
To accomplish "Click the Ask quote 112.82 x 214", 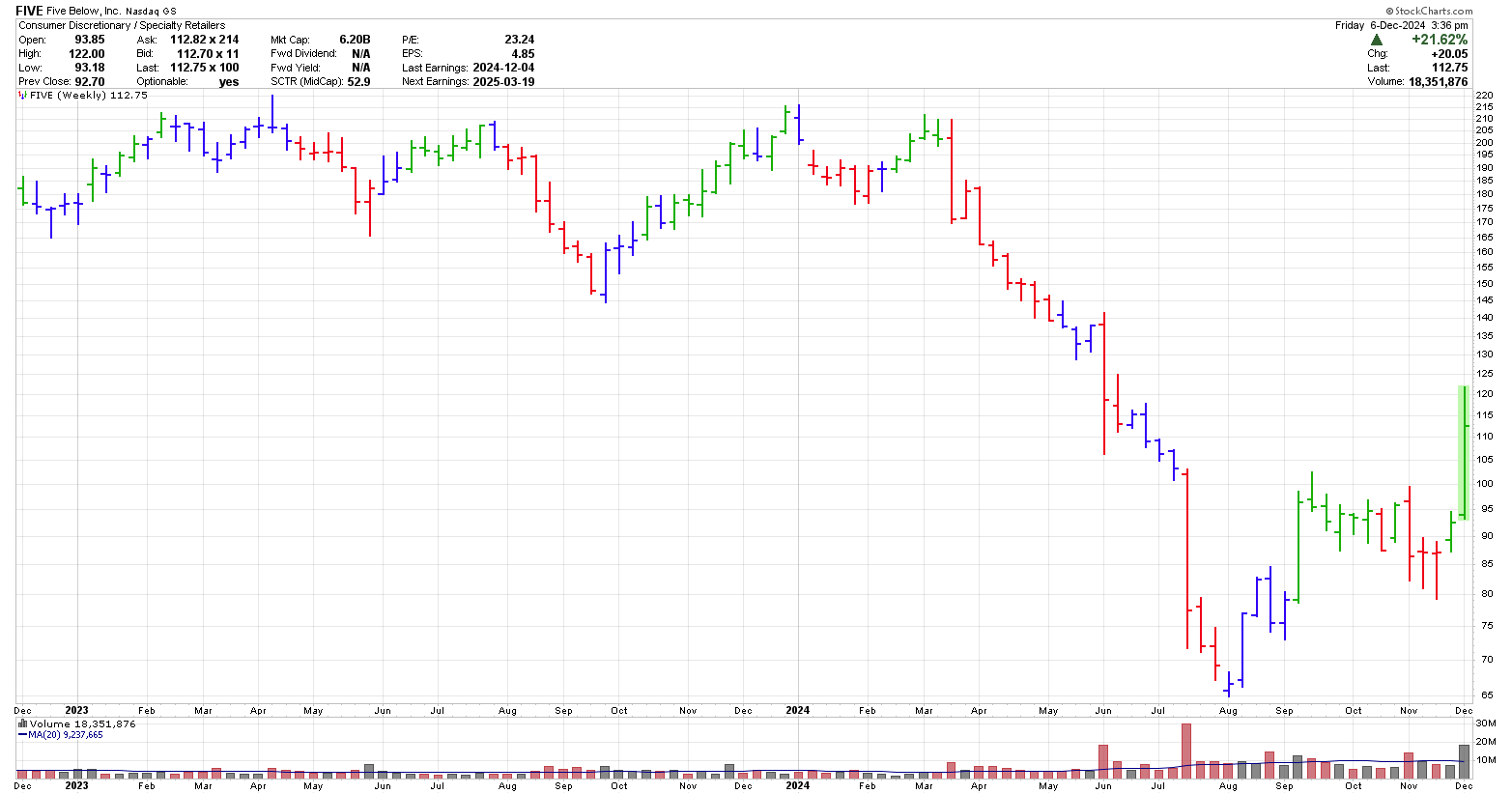I will pos(205,40).
